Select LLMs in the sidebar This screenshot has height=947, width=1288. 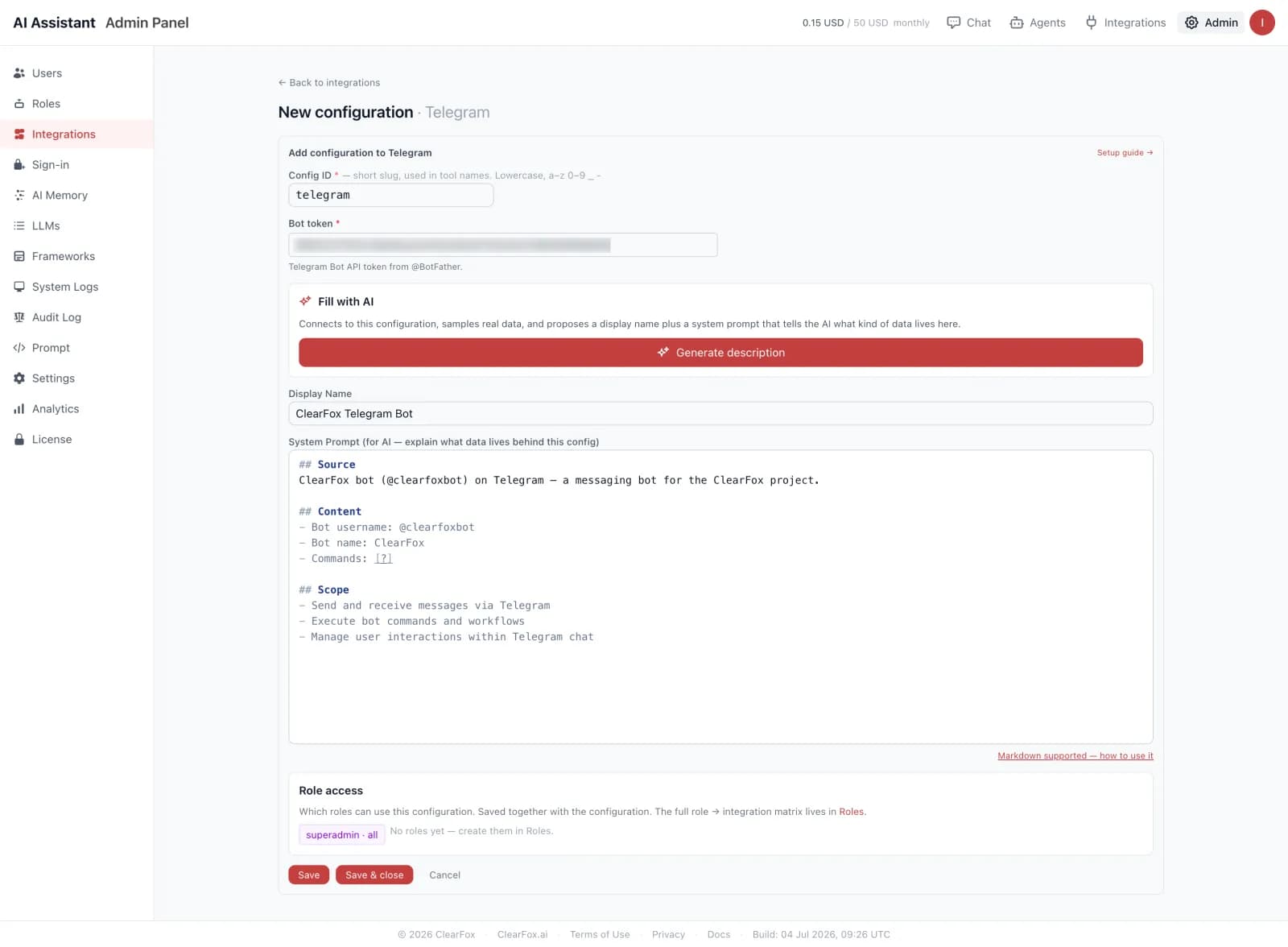pos(76,226)
